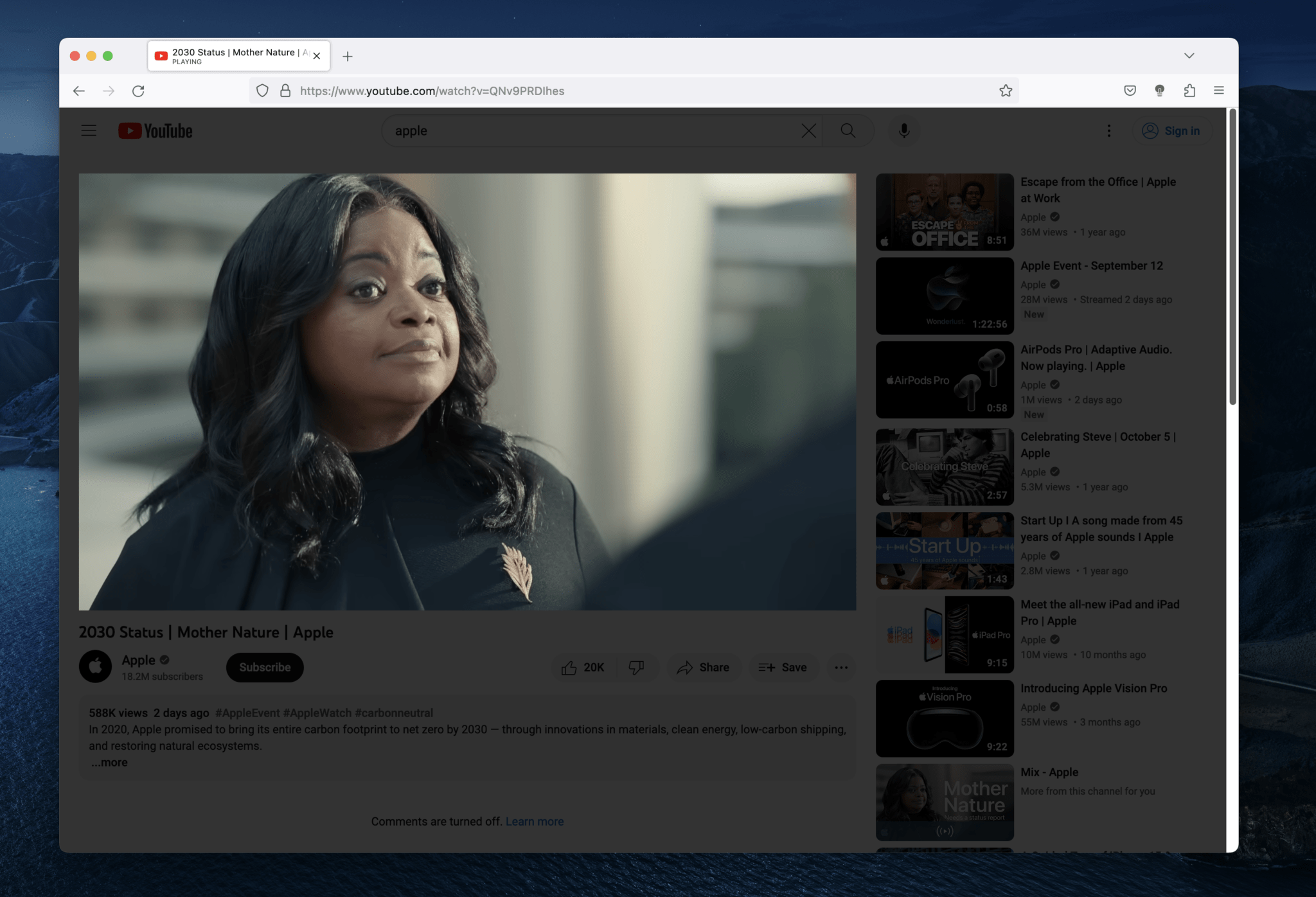The height and width of the screenshot is (897, 1316).
Task: Open the Firefox application menu
Action: pos(1218,90)
